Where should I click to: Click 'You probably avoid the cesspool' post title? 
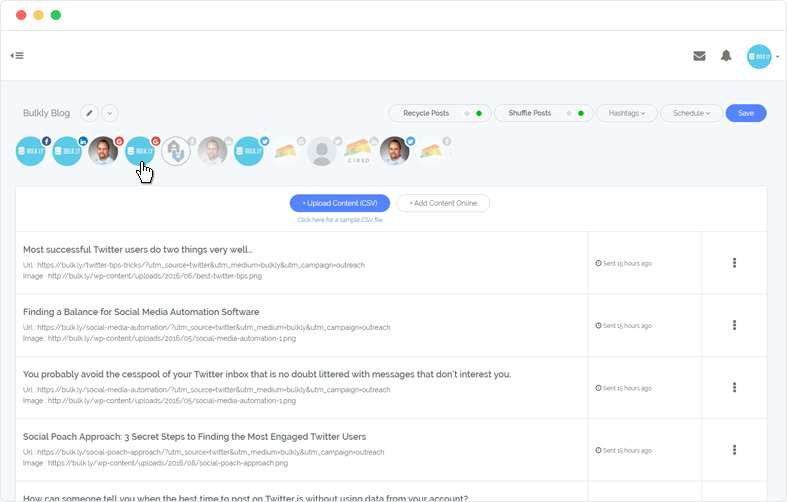[x=267, y=374]
